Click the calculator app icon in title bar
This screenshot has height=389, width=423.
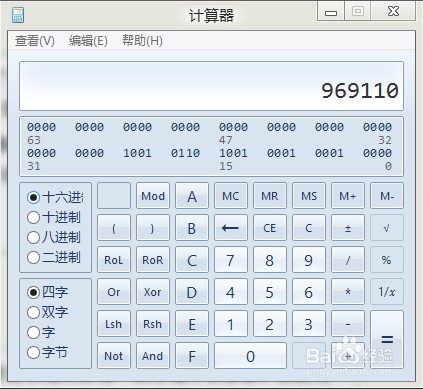click(x=18, y=15)
